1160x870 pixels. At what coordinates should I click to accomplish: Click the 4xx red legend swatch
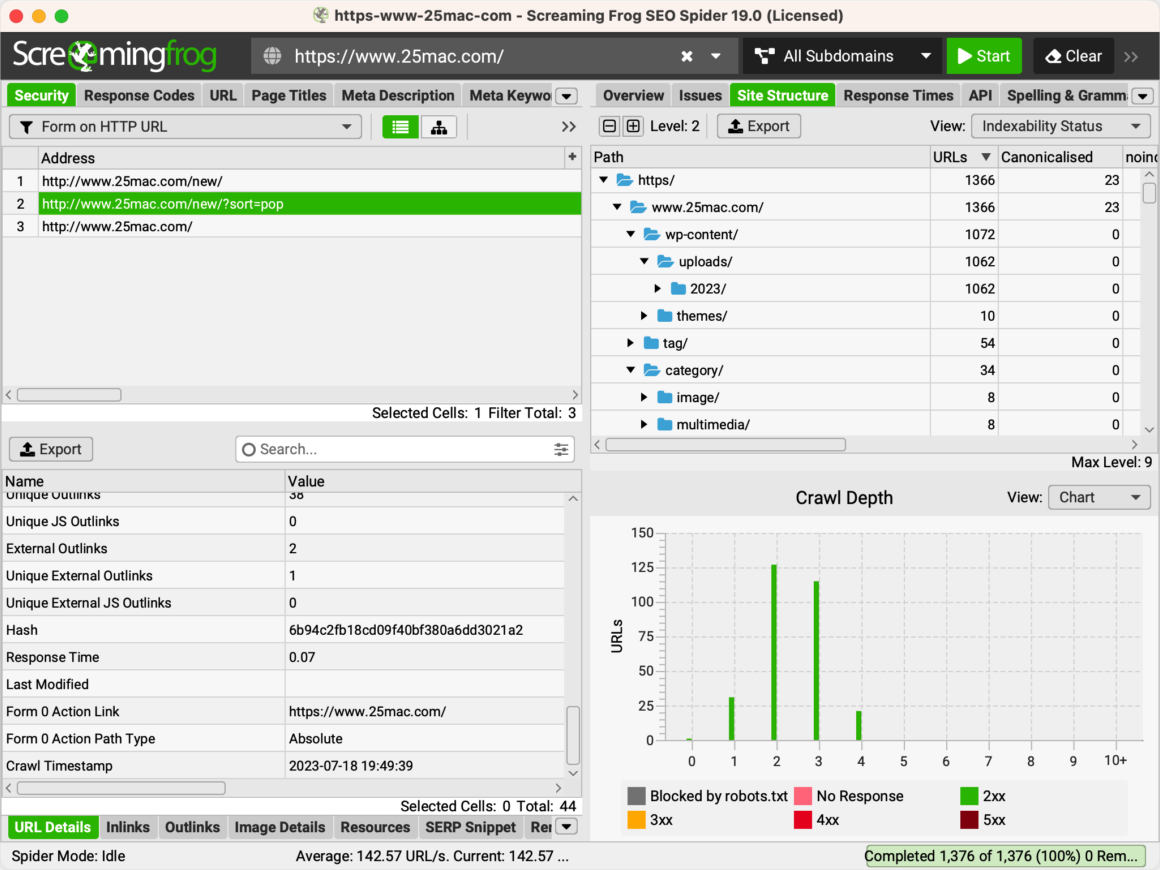coord(803,820)
